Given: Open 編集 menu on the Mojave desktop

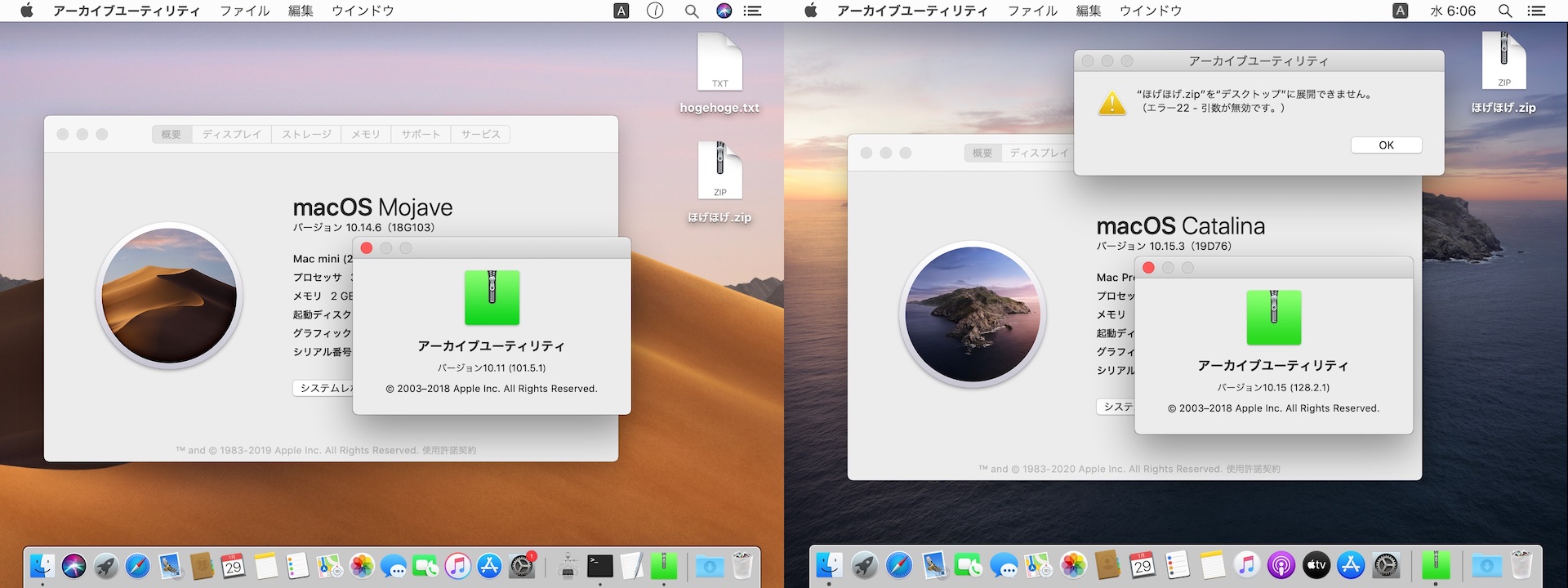Looking at the screenshot, I should pyautogui.click(x=301, y=11).
